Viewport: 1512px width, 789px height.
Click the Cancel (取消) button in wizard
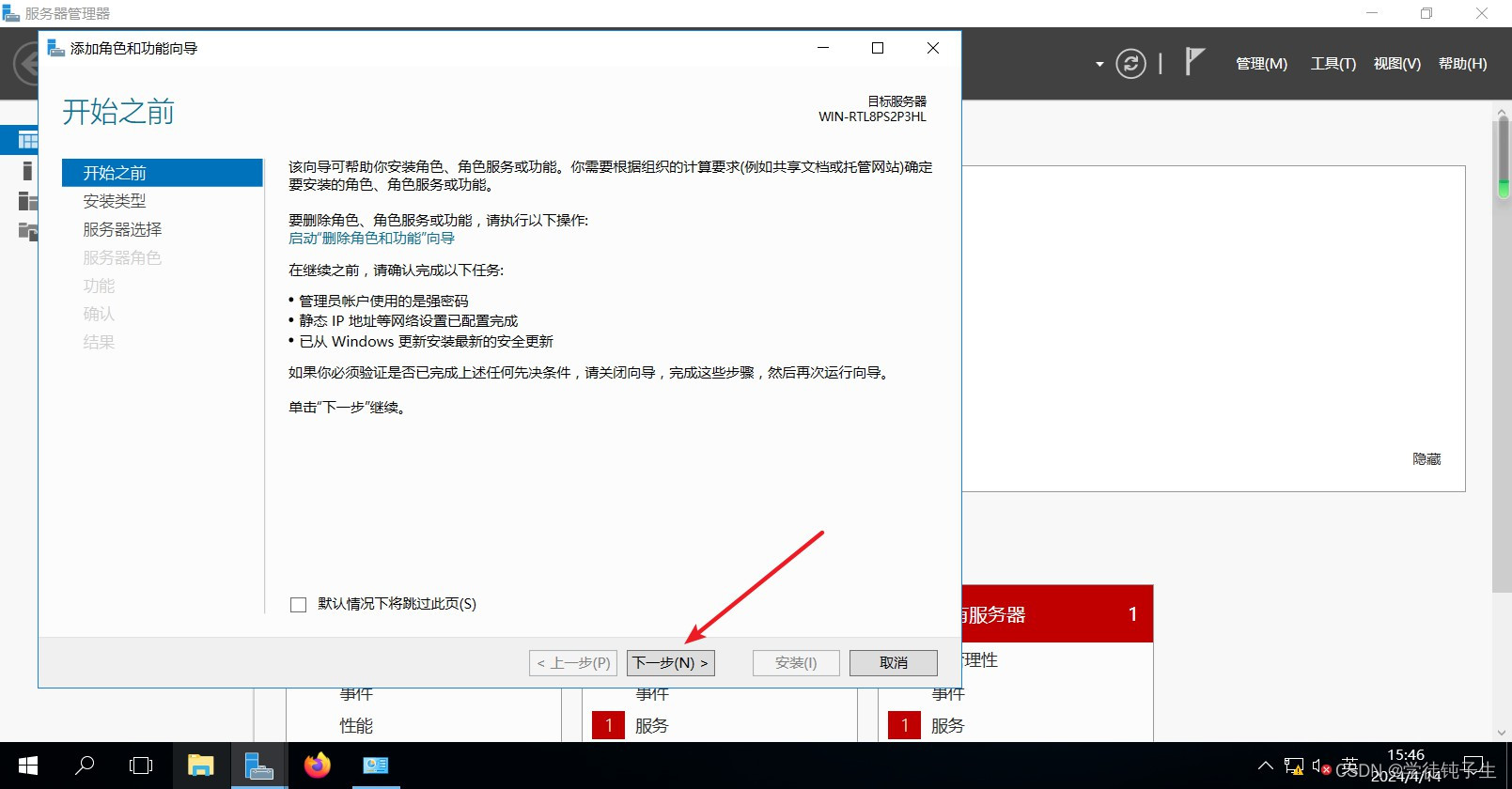click(x=893, y=663)
